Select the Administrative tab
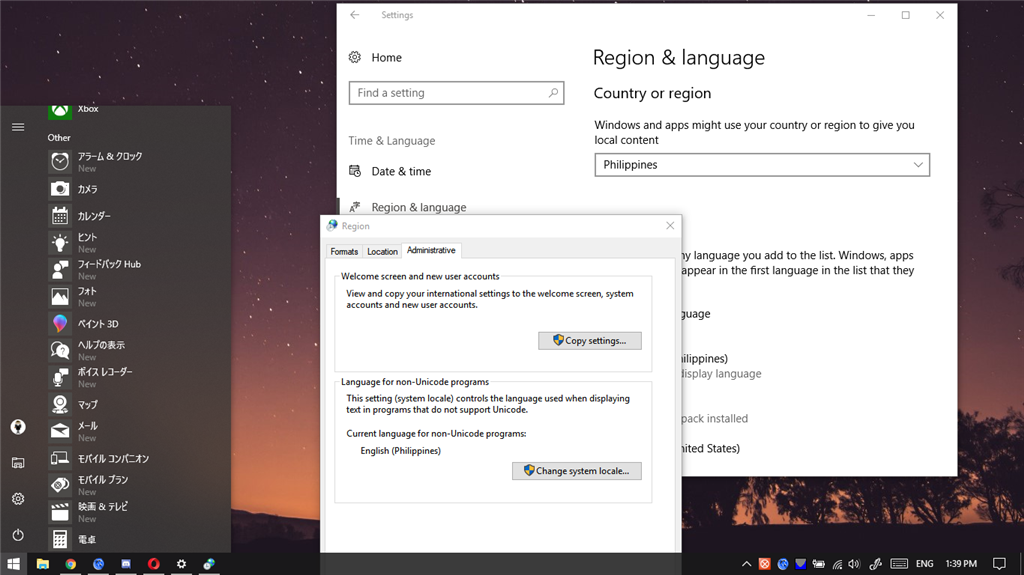The width and height of the screenshot is (1024, 575). coord(431,250)
